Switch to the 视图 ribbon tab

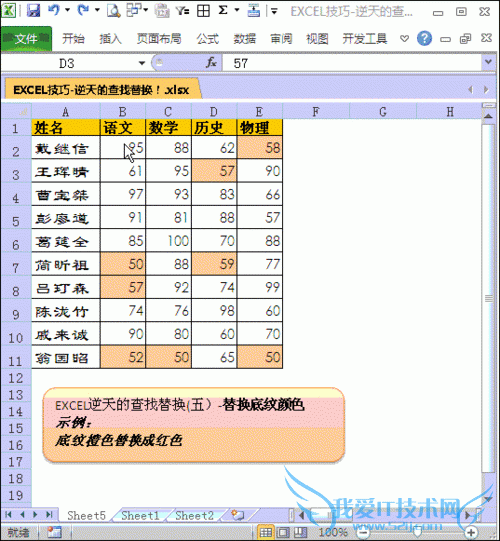click(x=317, y=39)
